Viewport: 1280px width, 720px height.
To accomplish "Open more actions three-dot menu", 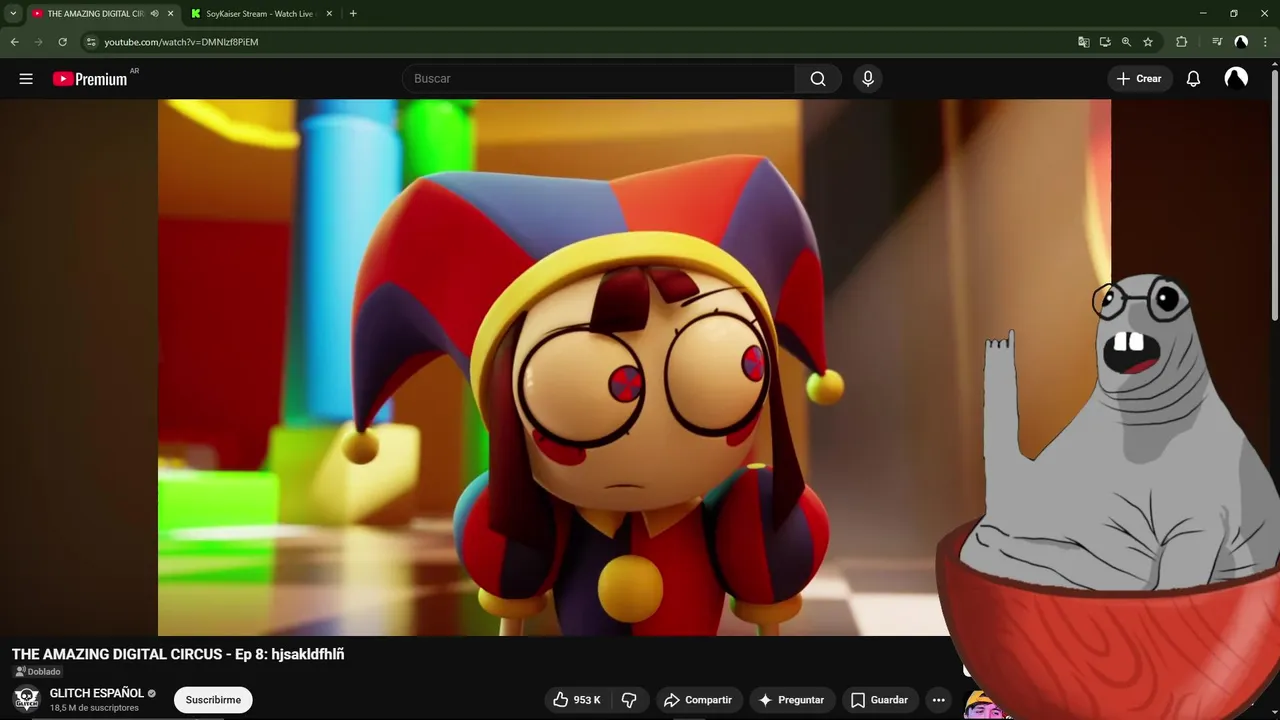I will 938,700.
